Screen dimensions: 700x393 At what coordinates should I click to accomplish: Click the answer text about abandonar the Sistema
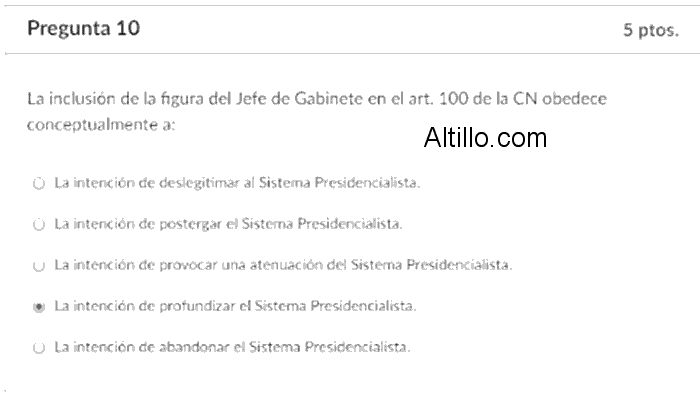point(232,347)
